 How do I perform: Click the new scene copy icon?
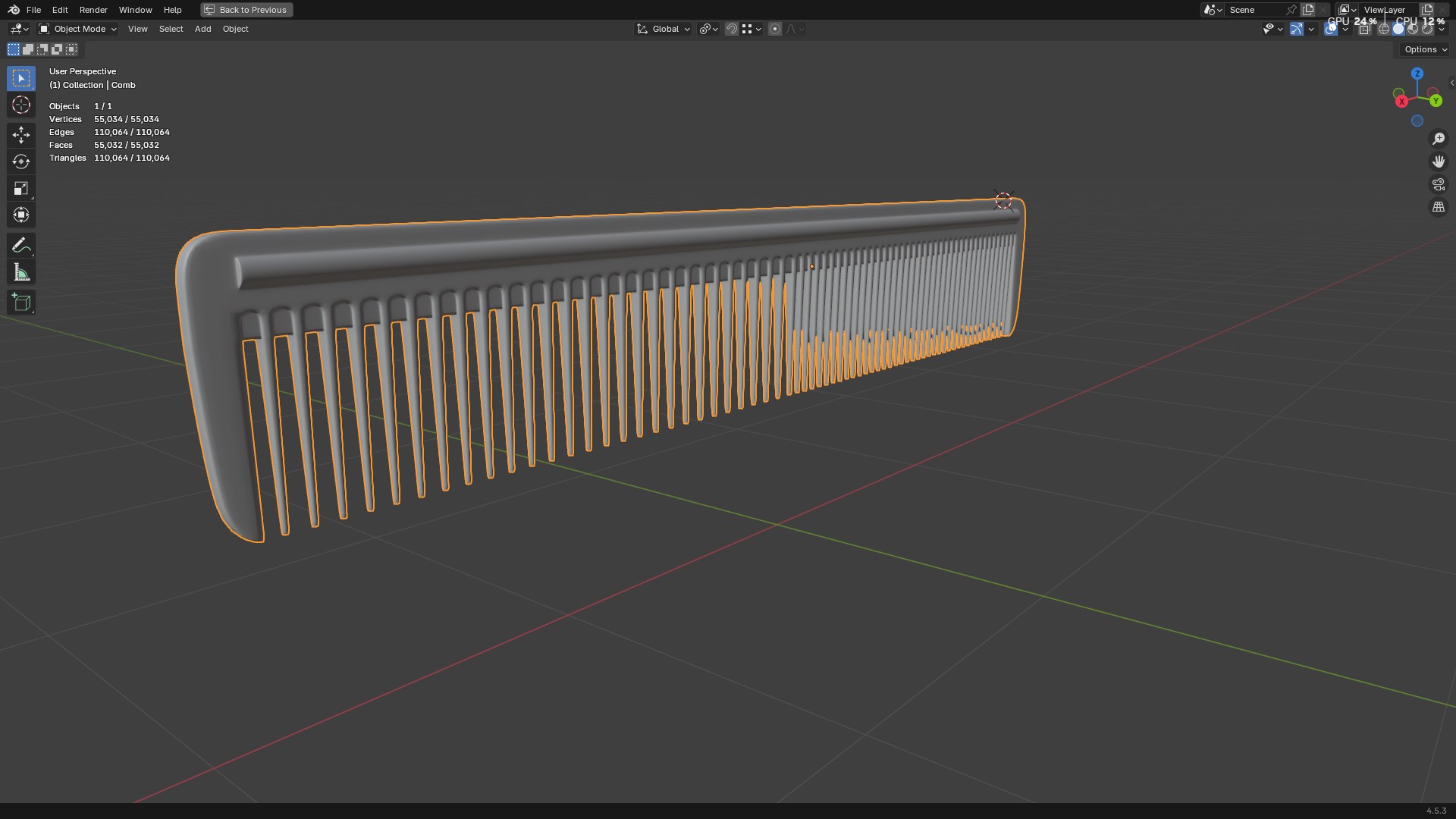(x=1308, y=10)
